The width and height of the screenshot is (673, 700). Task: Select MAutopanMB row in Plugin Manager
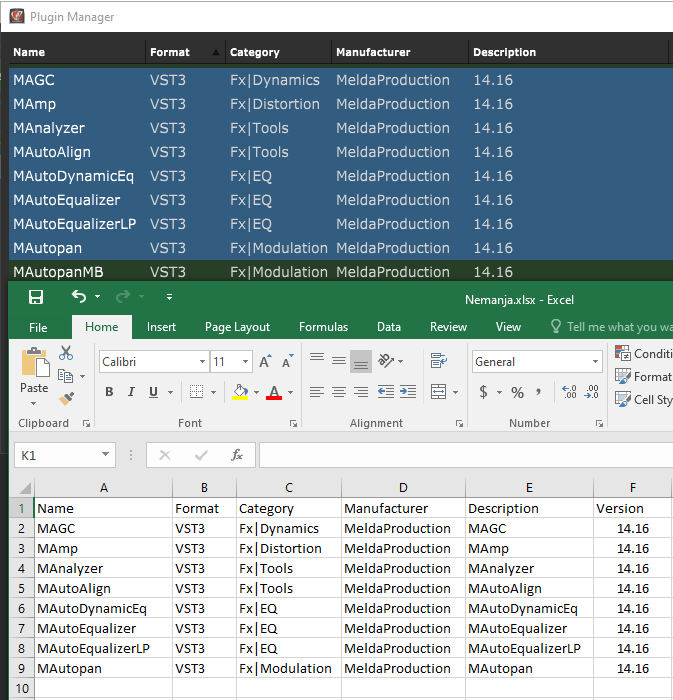click(x=341, y=271)
